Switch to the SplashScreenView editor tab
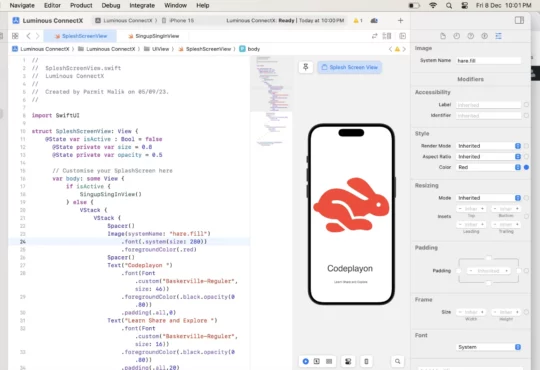 tap(80, 36)
